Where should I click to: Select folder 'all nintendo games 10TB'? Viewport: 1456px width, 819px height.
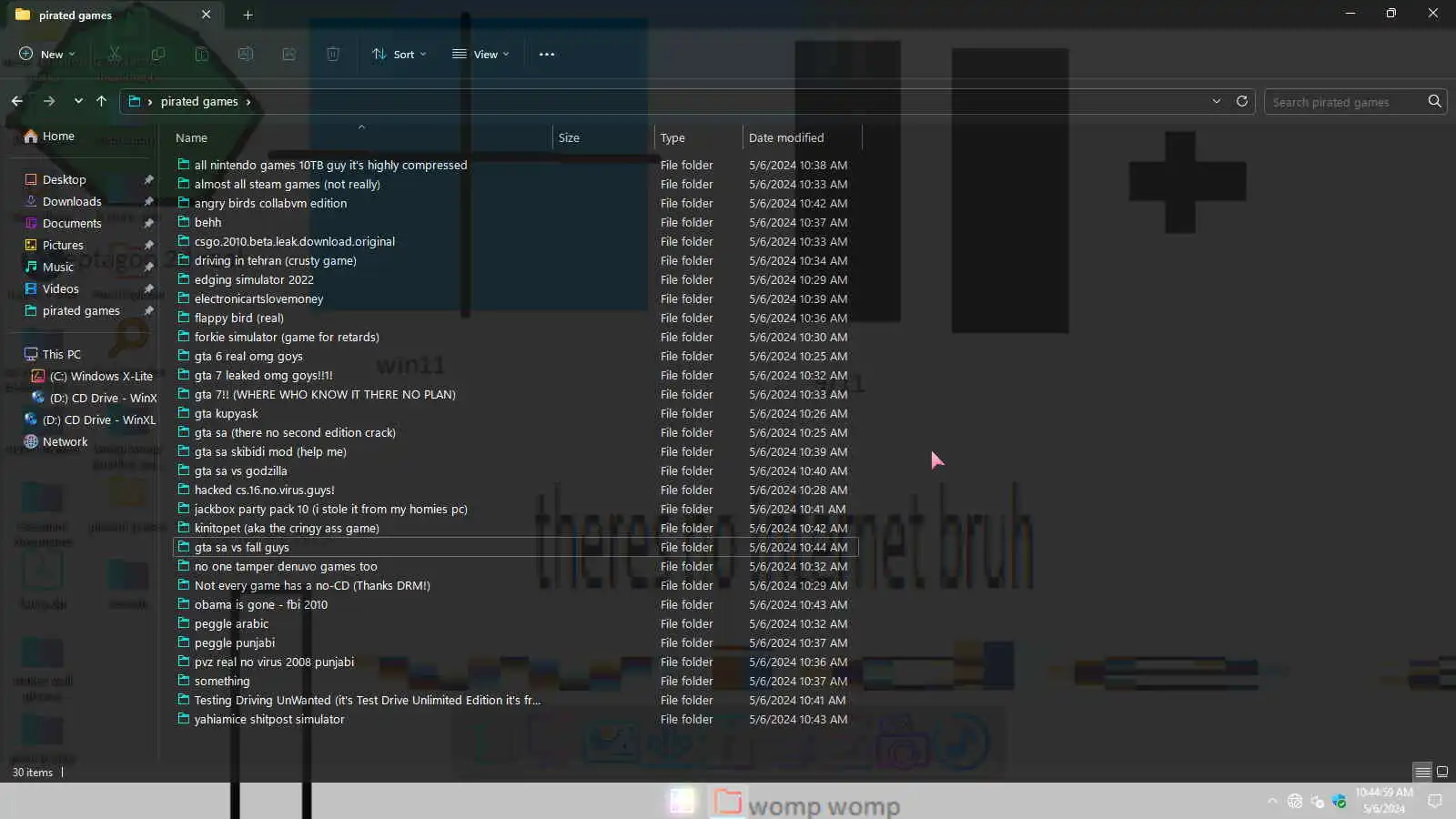[515, 165]
